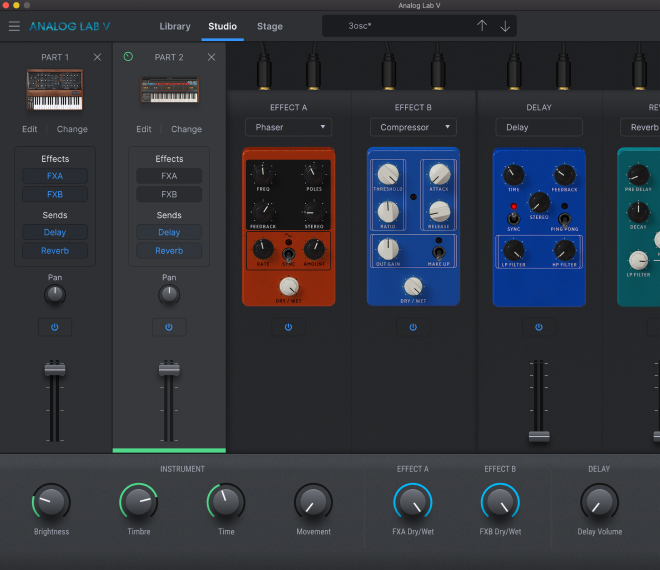Toggle Reverb send for Part 2

169,251
